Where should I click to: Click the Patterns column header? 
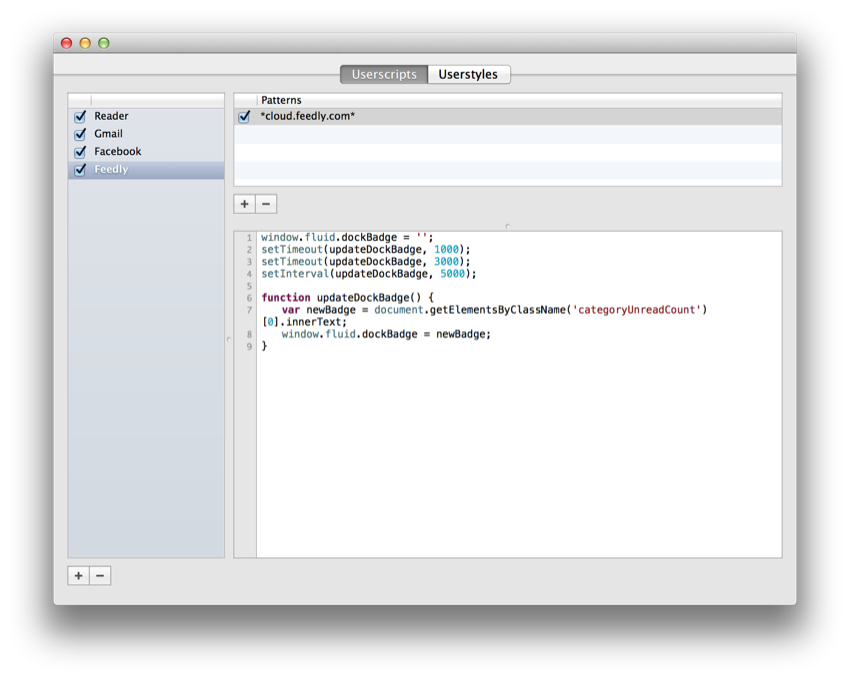(519, 100)
